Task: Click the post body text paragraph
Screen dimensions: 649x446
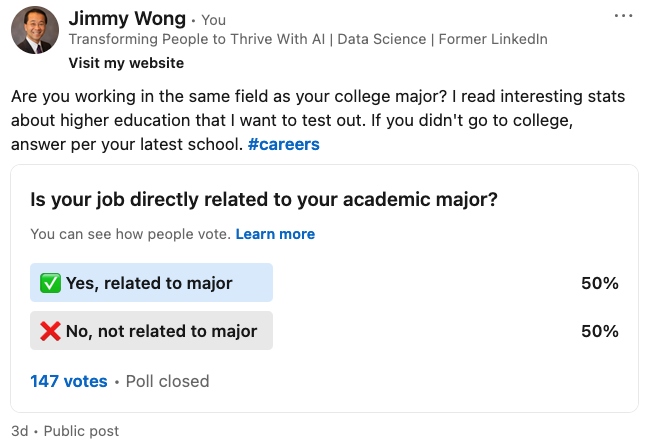Action: (x=317, y=120)
